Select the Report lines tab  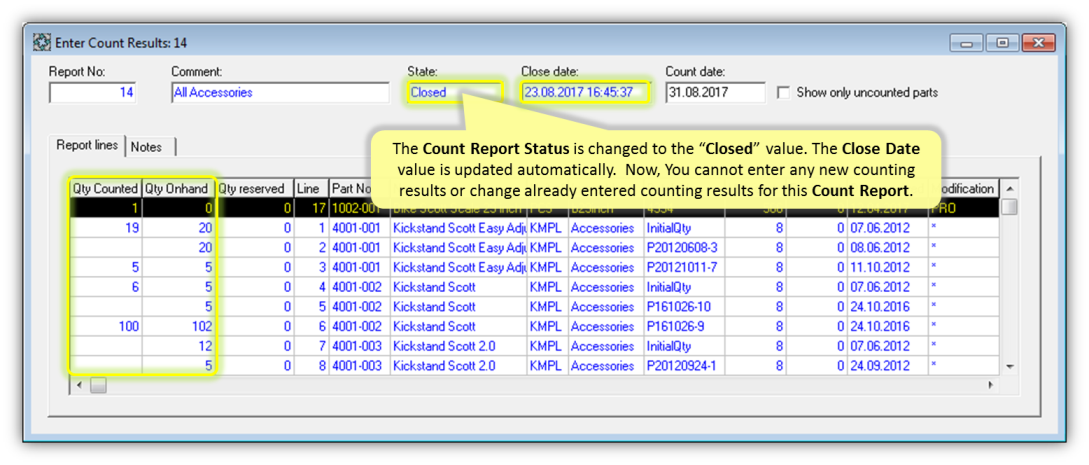(87, 145)
